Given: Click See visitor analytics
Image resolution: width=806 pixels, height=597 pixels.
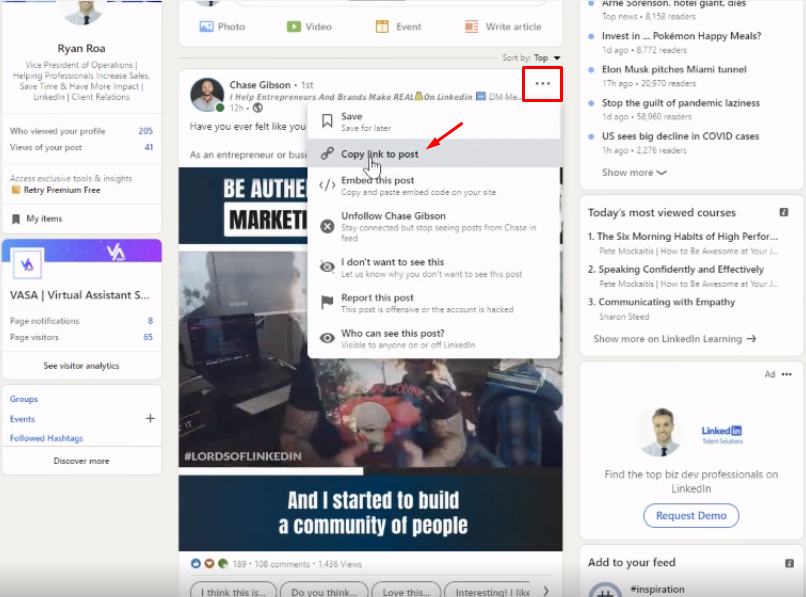Looking at the screenshot, I should 81,366.
